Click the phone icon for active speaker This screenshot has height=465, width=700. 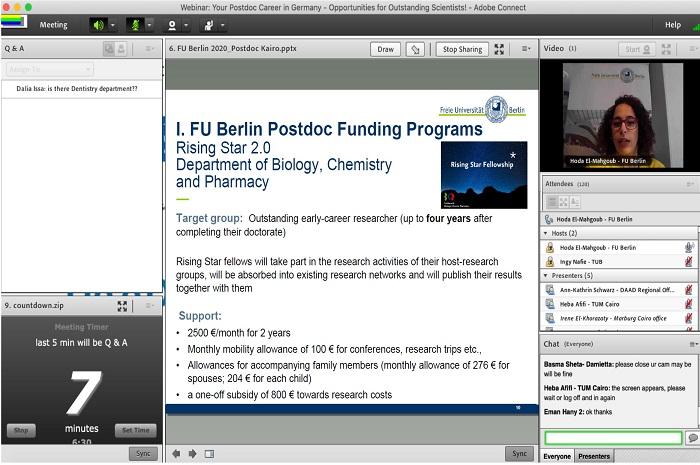(x=549, y=220)
